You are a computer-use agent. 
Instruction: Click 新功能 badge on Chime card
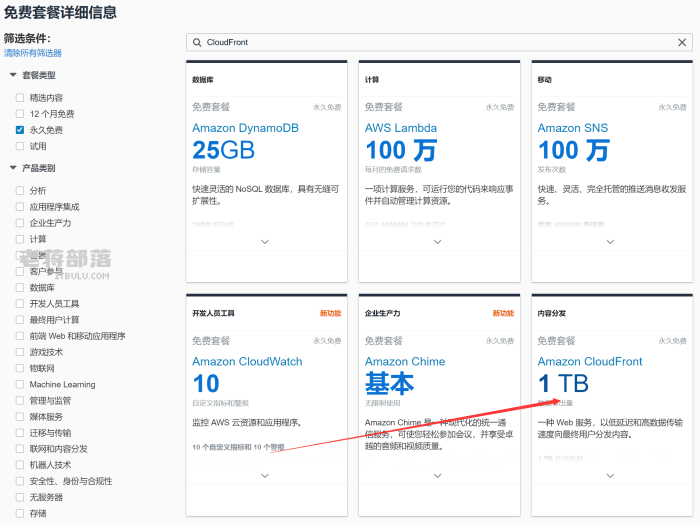point(503,313)
